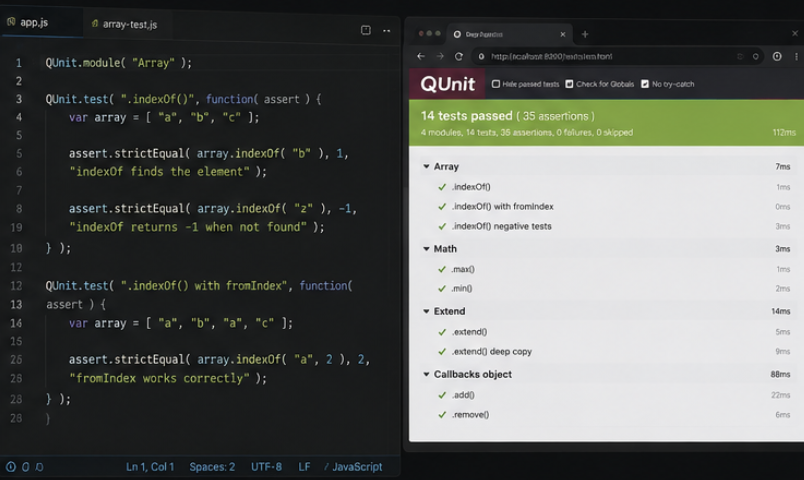Viewport: 804px width, 480px height.
Task: Close the browser tab with its X
Action: 563,34
